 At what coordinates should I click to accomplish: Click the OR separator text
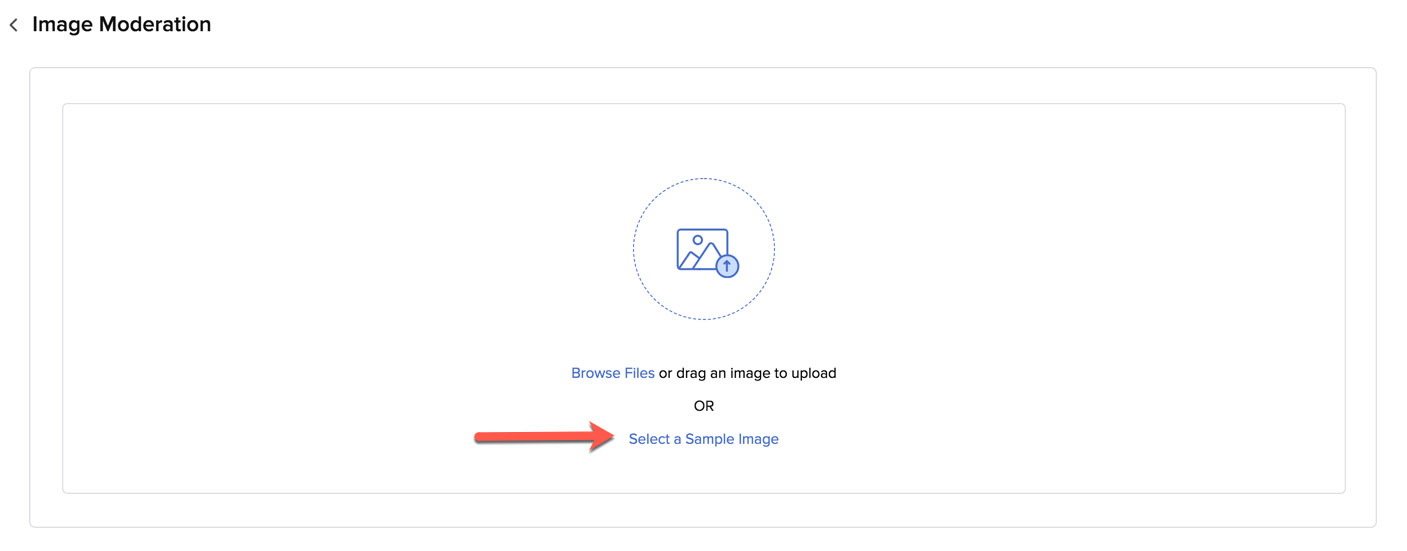704,406
